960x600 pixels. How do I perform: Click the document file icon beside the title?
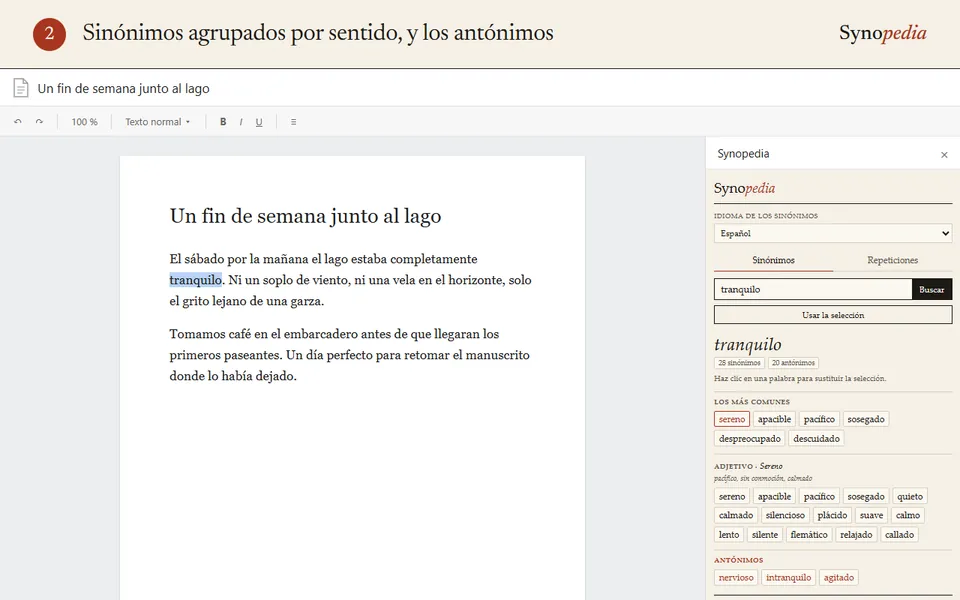coord(21,88)
